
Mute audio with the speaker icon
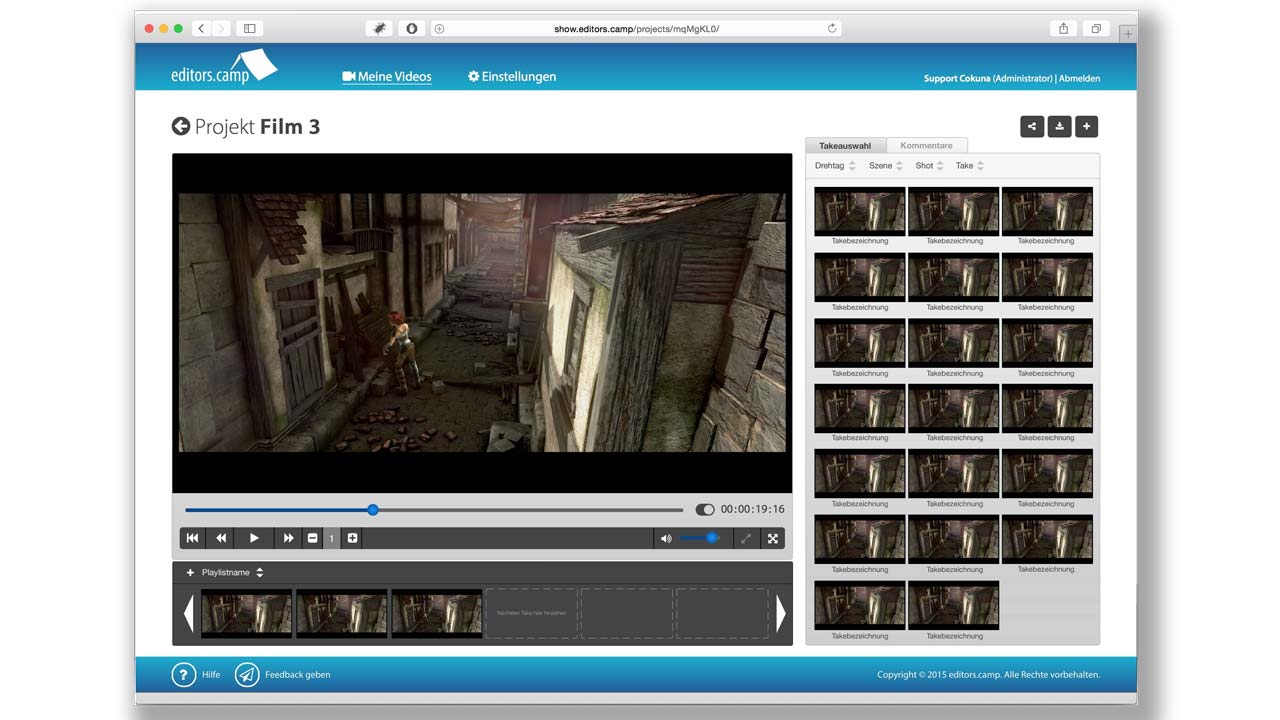click(666, 538)
